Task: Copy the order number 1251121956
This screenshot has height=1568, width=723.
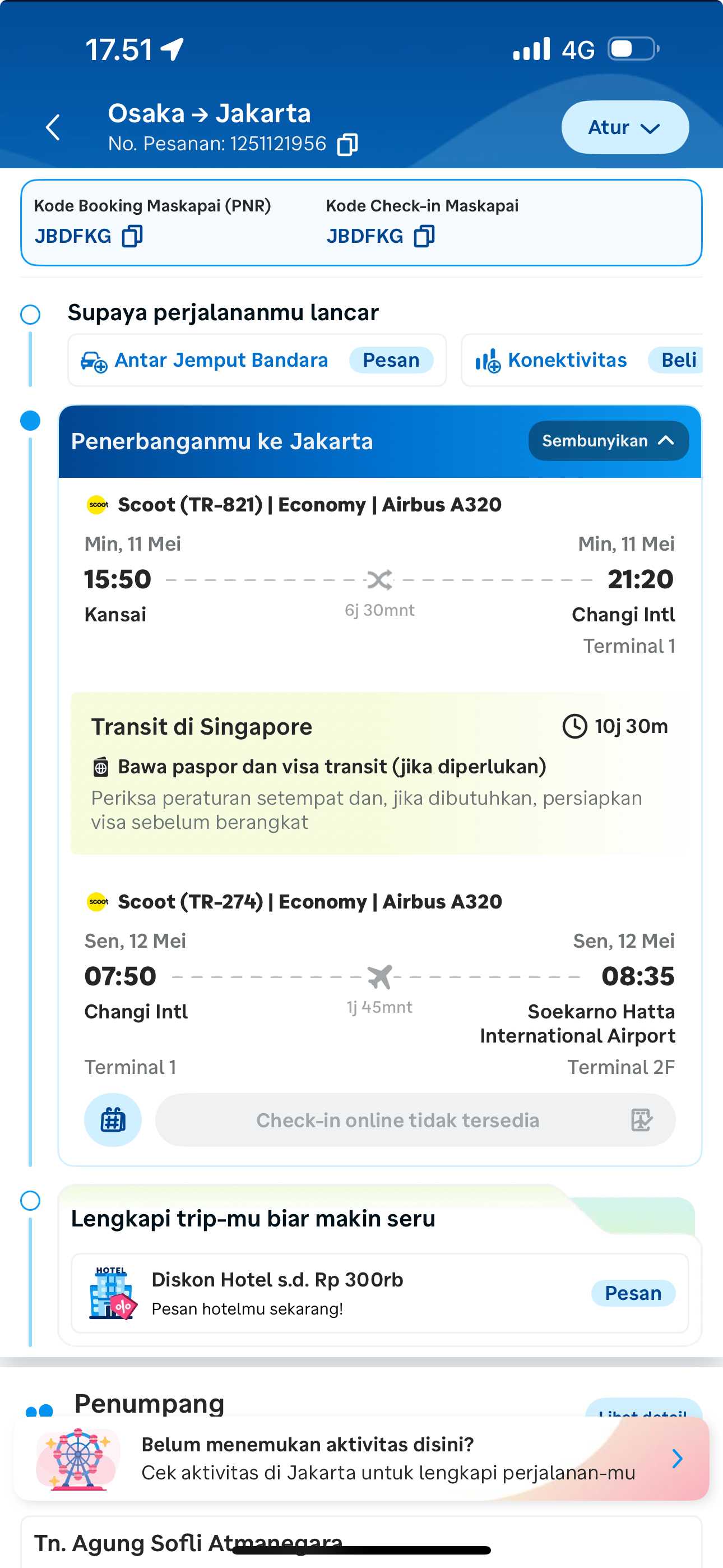Action: click(x=347, y=144)
